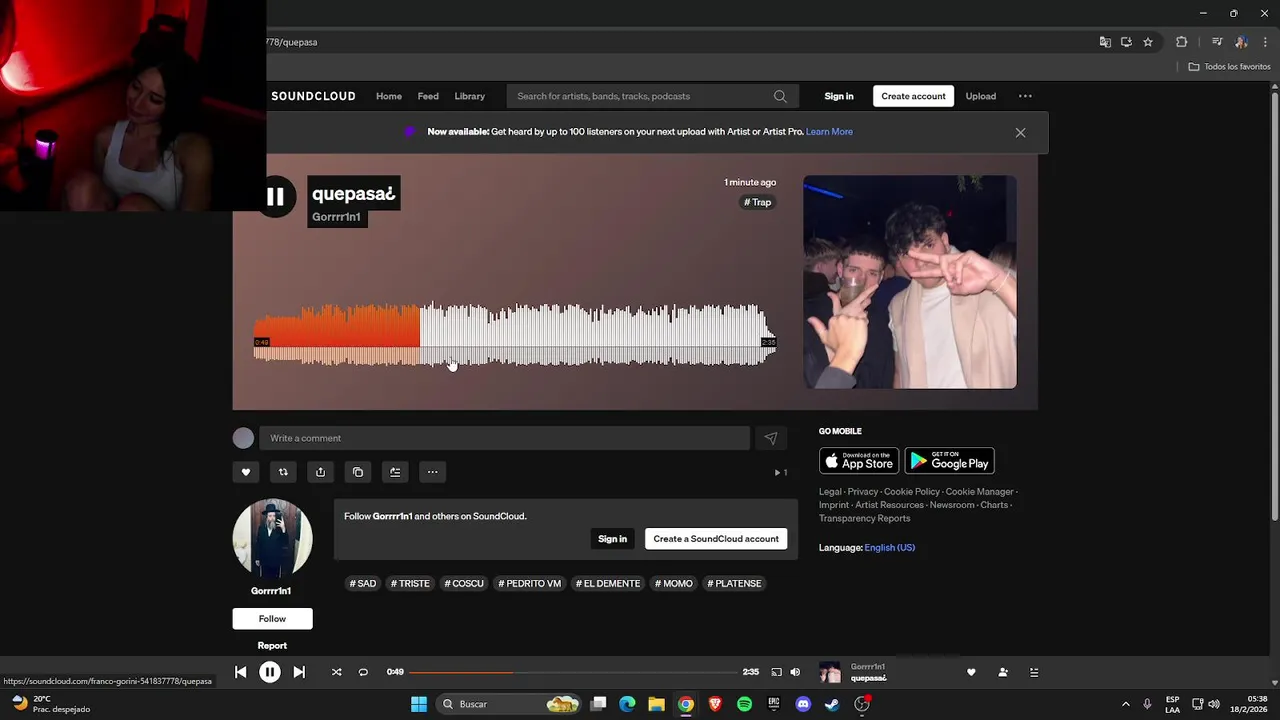This screenshot has width=1280, height=720.
Task: Dismiss the Artist Pro announcement banner
Action: click(1020, 132)
